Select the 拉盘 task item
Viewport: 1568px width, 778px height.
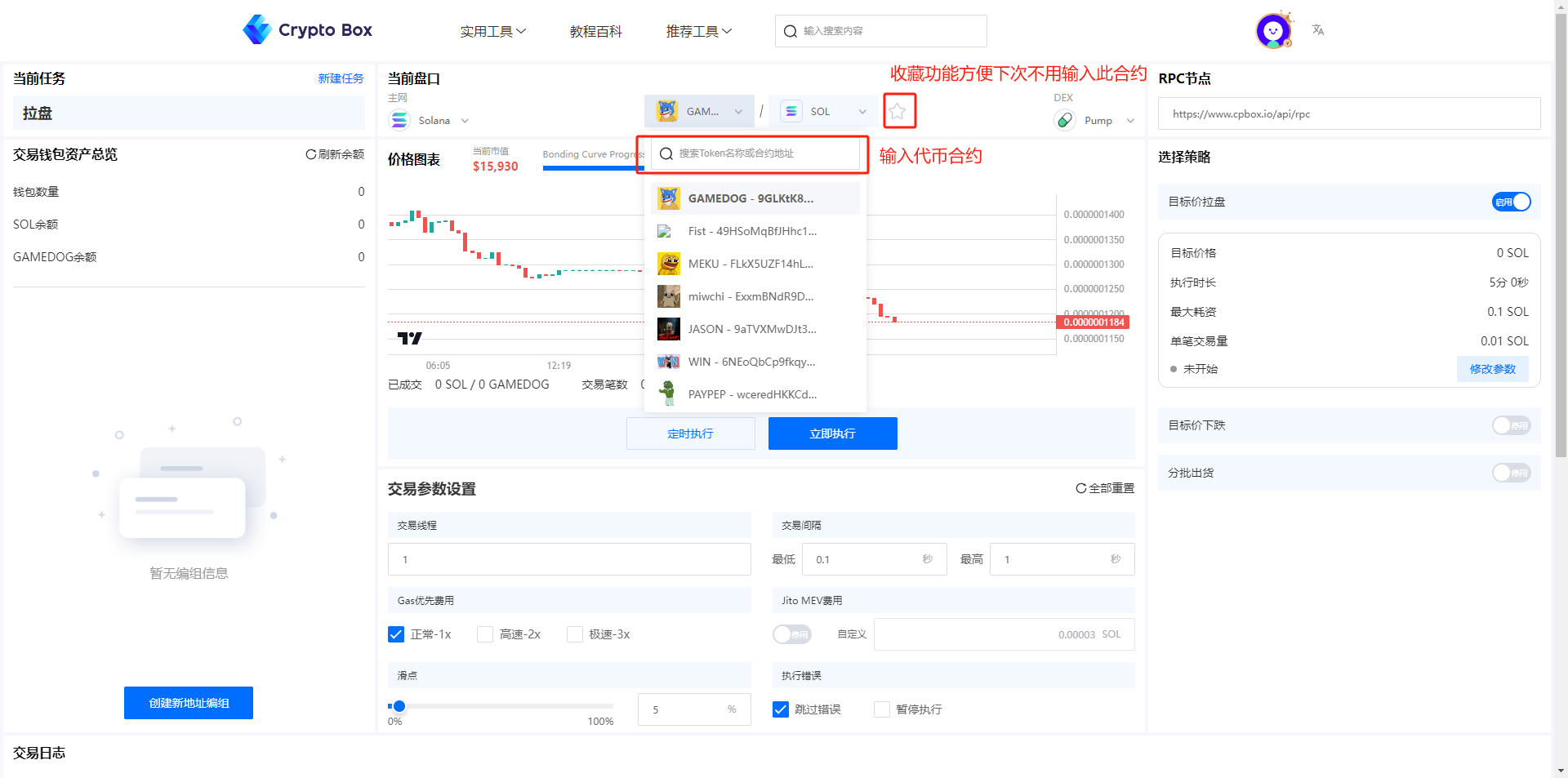(x=189, y=113)
